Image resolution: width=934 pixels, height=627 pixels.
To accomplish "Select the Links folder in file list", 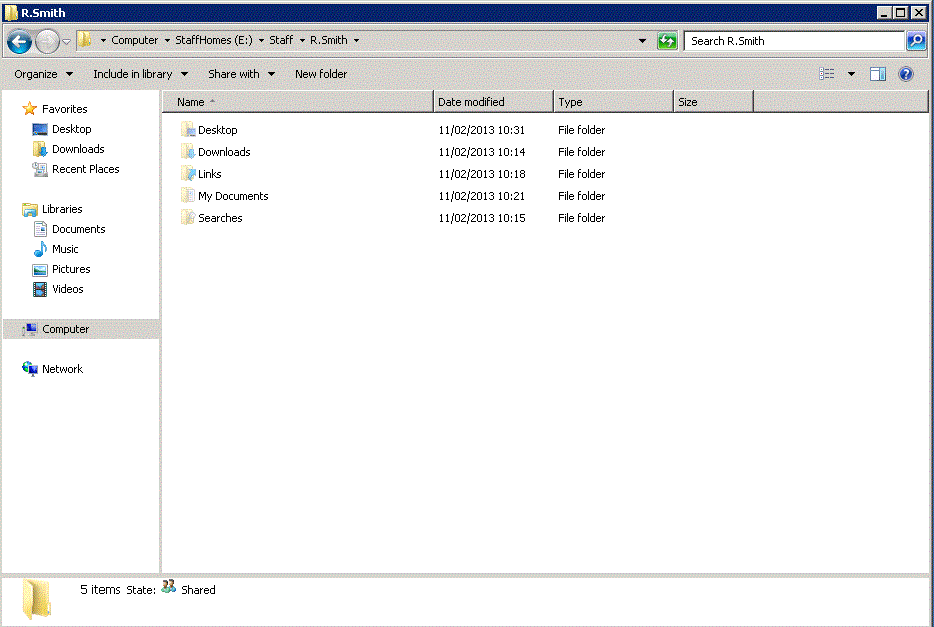I will click(x=201, y=174).
